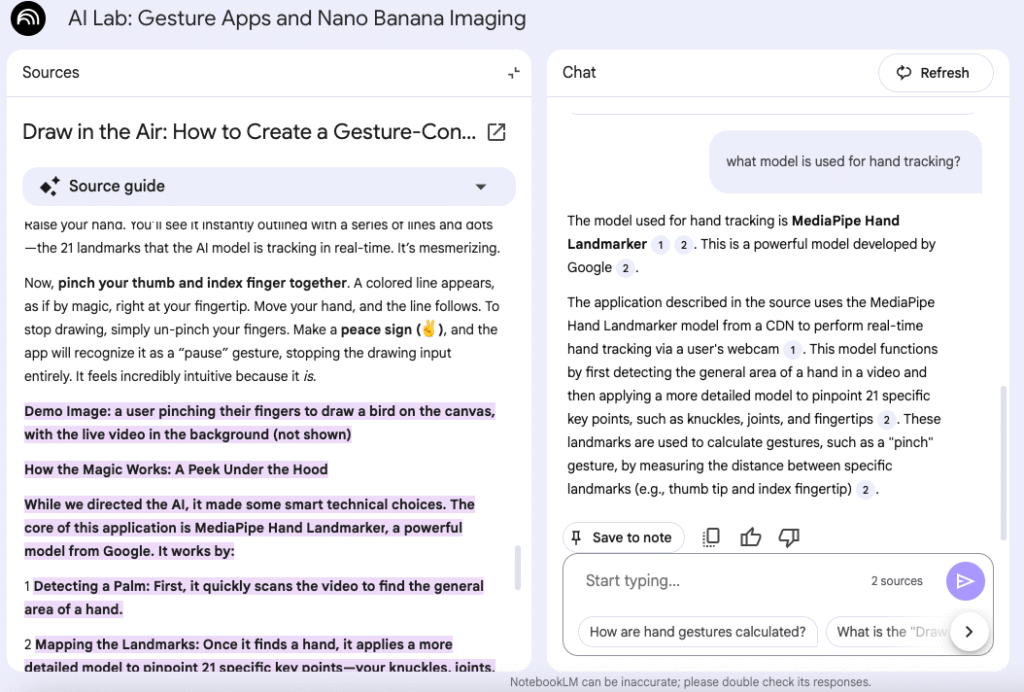Open citation 2 after fingertips
The image size is (1024, 692).
pos(886,420)
